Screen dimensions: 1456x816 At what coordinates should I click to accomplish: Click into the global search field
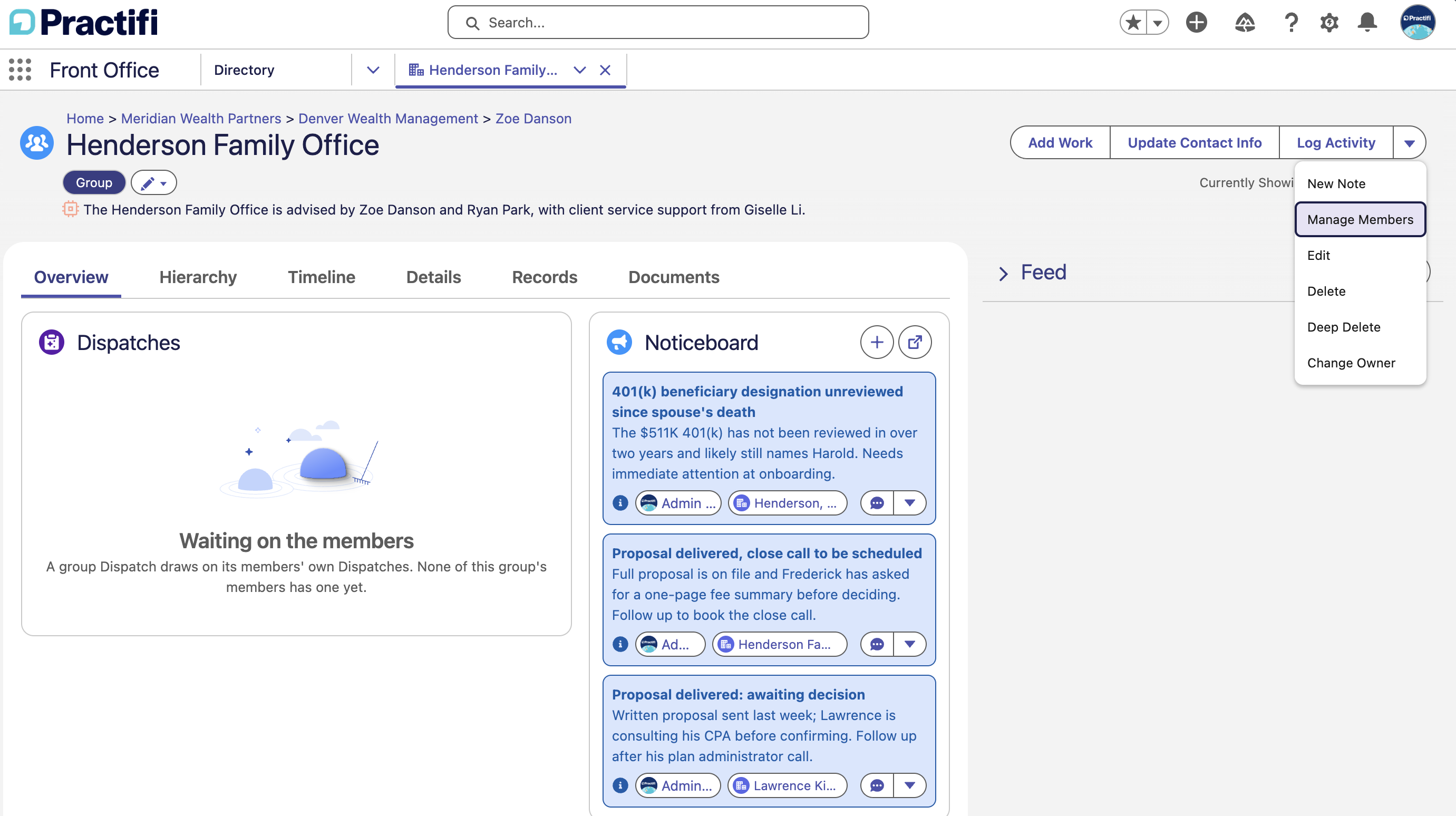click(658, 23)
